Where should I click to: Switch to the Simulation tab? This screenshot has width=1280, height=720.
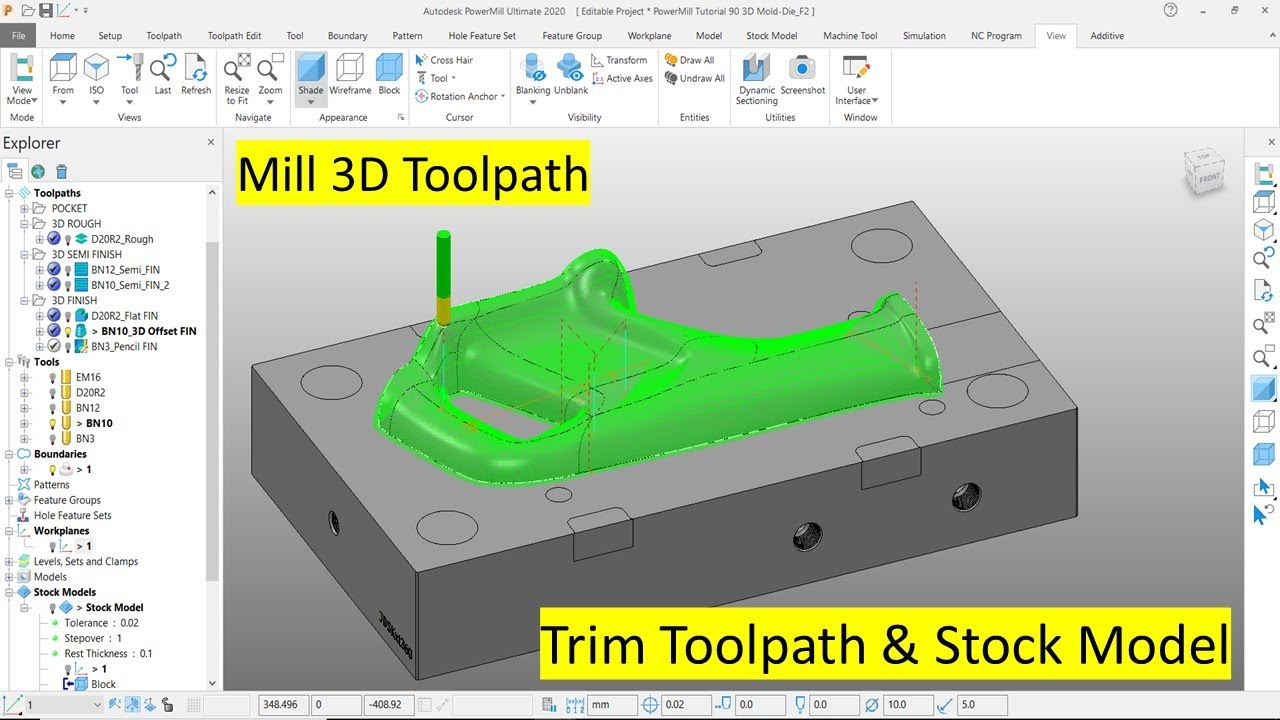924,35
